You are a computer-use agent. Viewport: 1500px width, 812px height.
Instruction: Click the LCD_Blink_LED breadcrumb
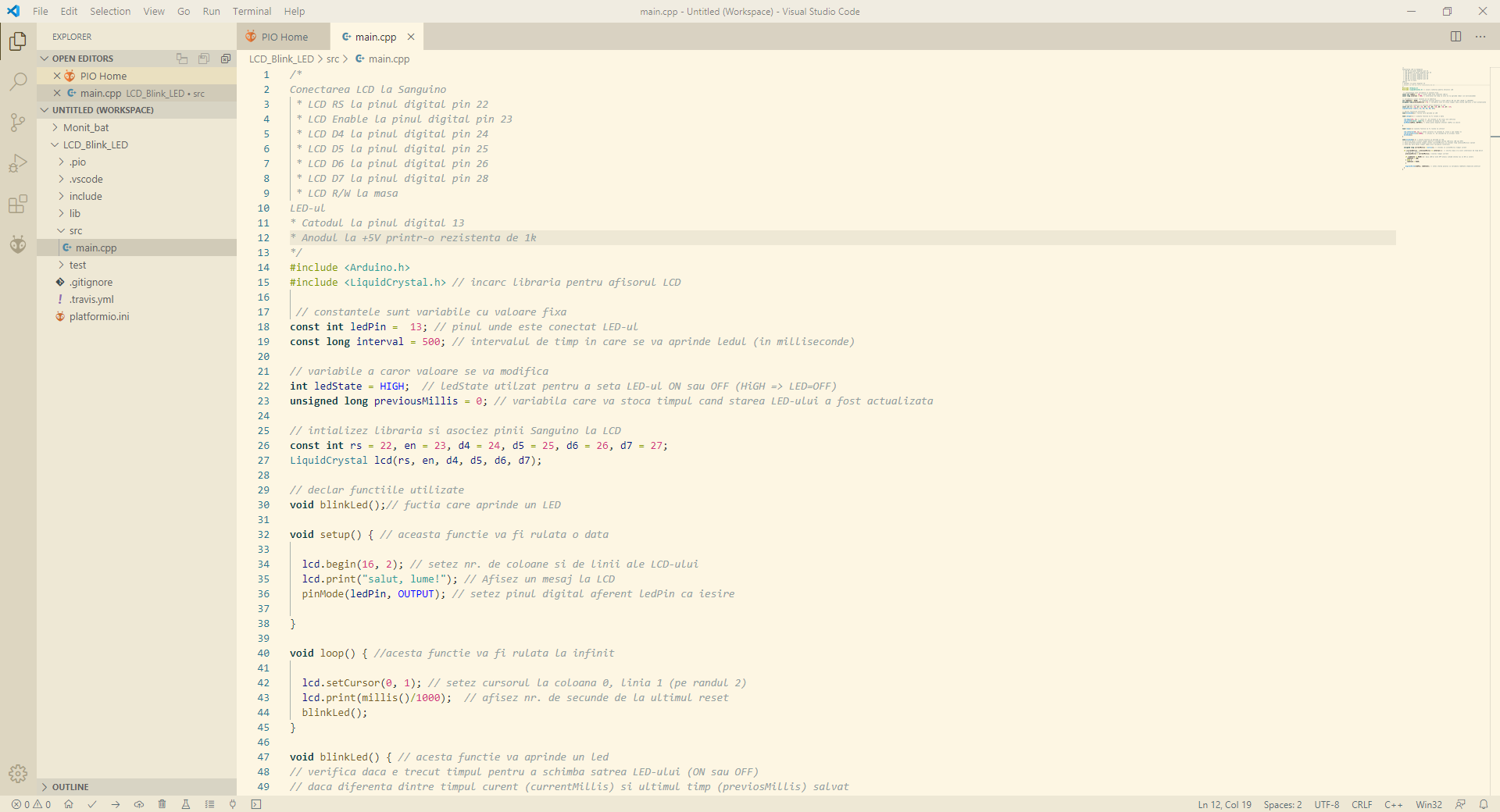(281, 59)
